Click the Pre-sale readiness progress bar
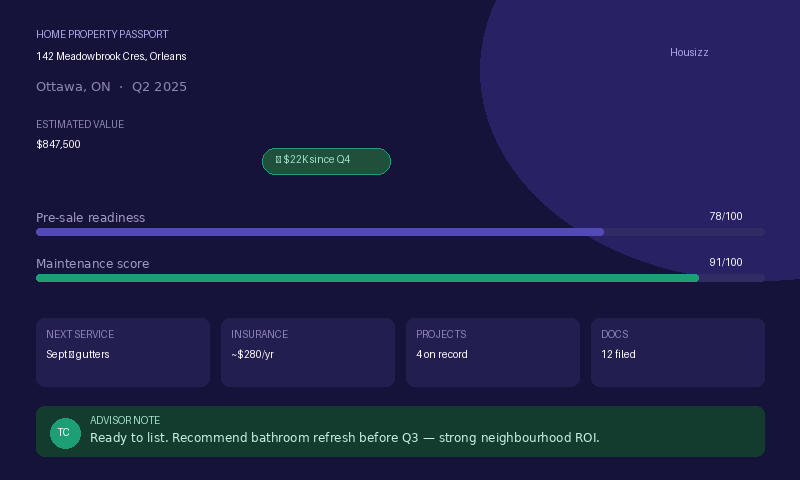 click(401, 232)
